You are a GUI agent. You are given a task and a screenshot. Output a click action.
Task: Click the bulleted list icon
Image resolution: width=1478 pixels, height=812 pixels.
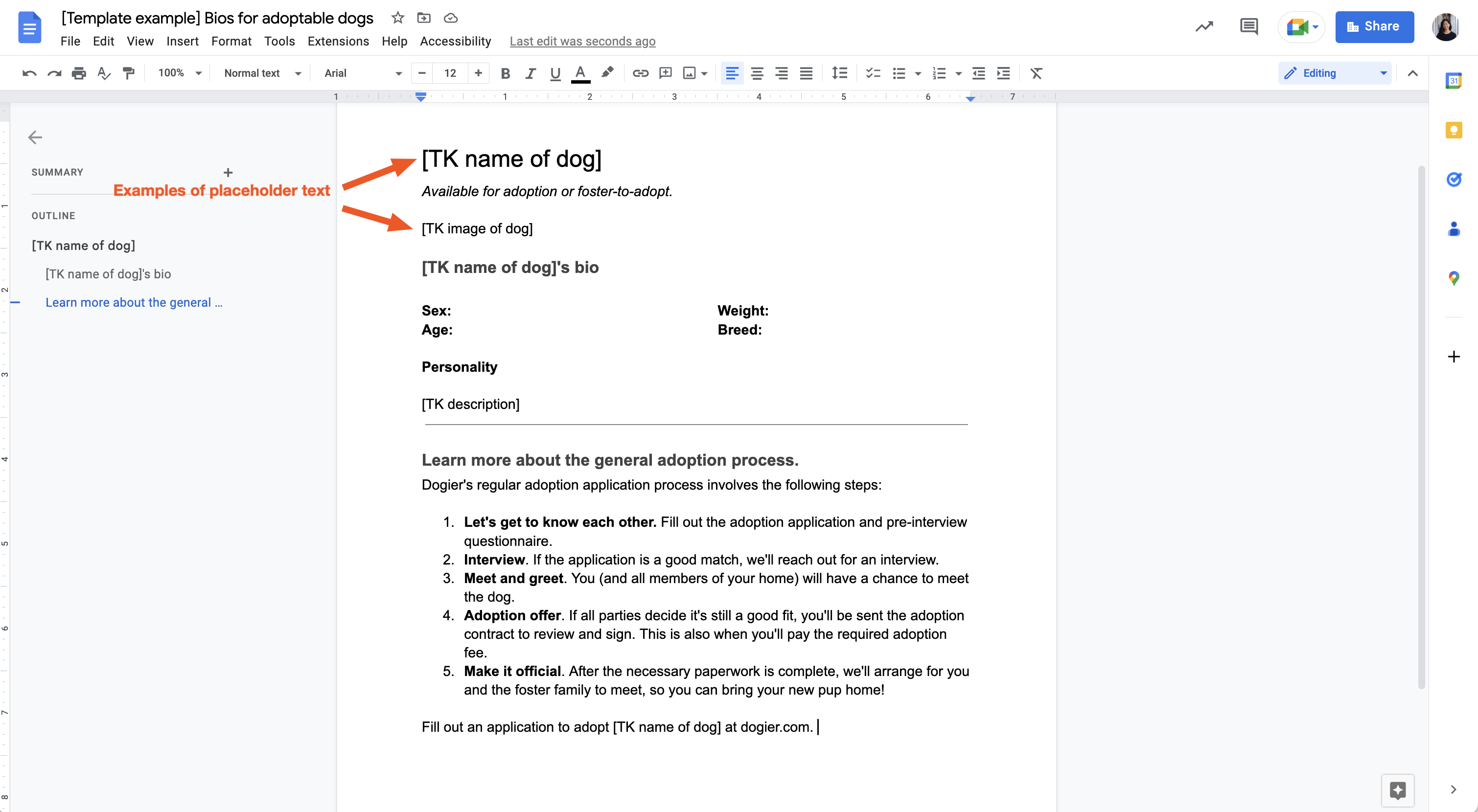899,73
